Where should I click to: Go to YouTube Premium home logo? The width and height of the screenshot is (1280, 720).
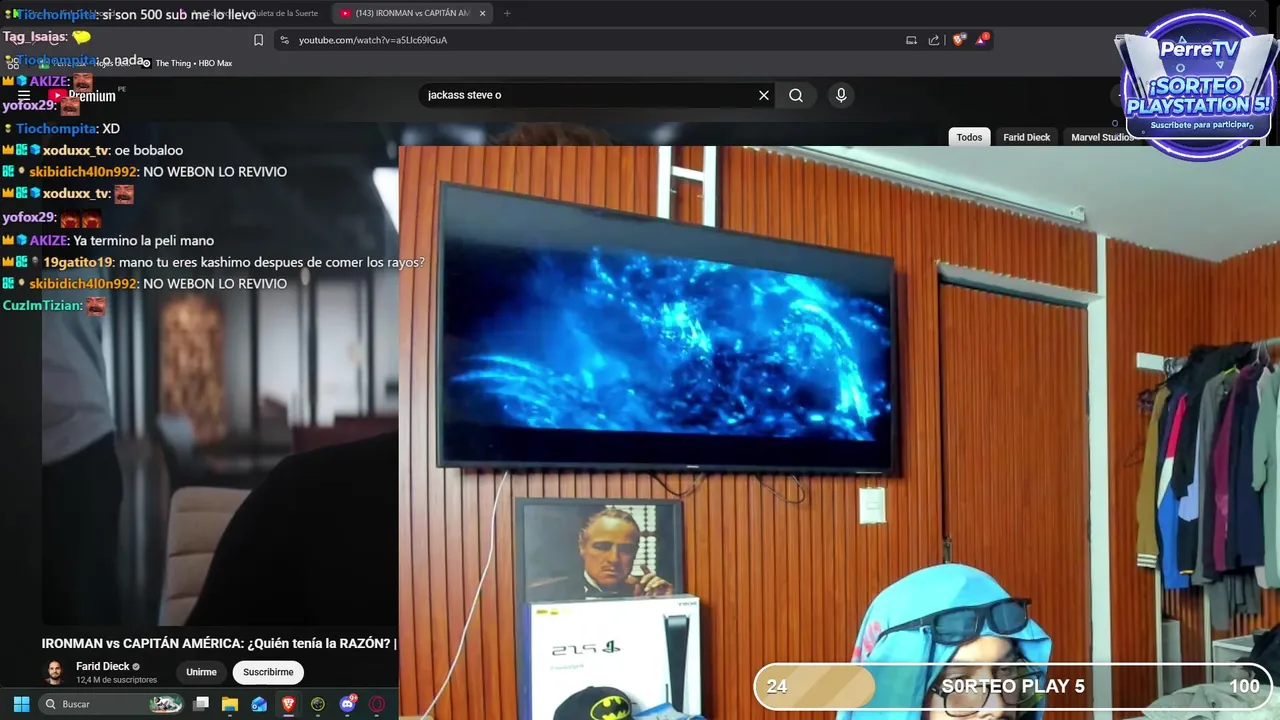click(83, 96)
